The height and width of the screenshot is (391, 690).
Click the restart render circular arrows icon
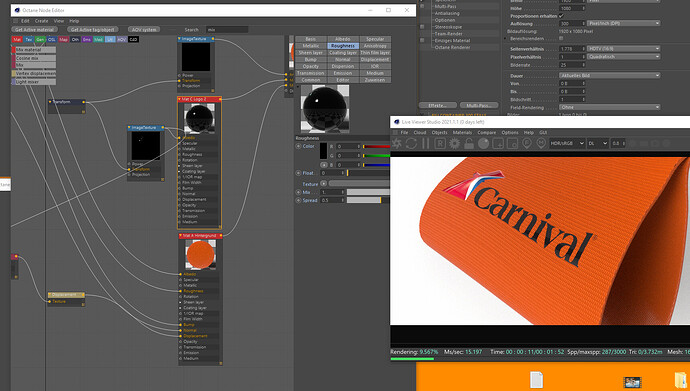point(411,143)
